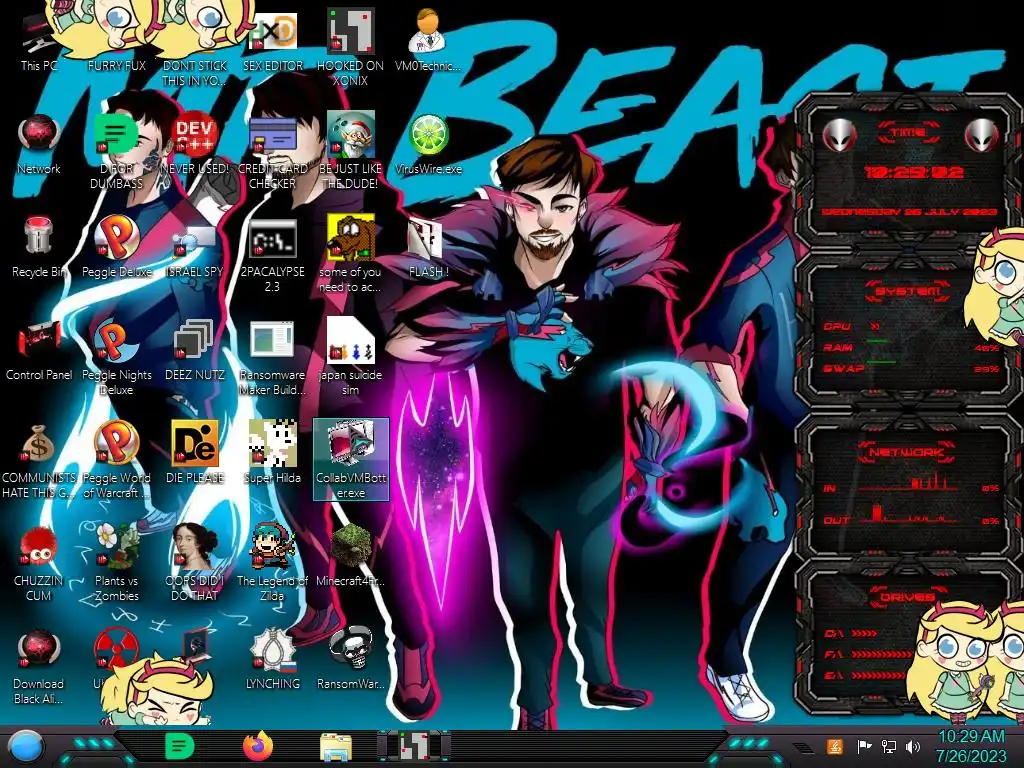
Task: Select the OOPS DID I DO THAT portrait icon
Action: point(195,563)
